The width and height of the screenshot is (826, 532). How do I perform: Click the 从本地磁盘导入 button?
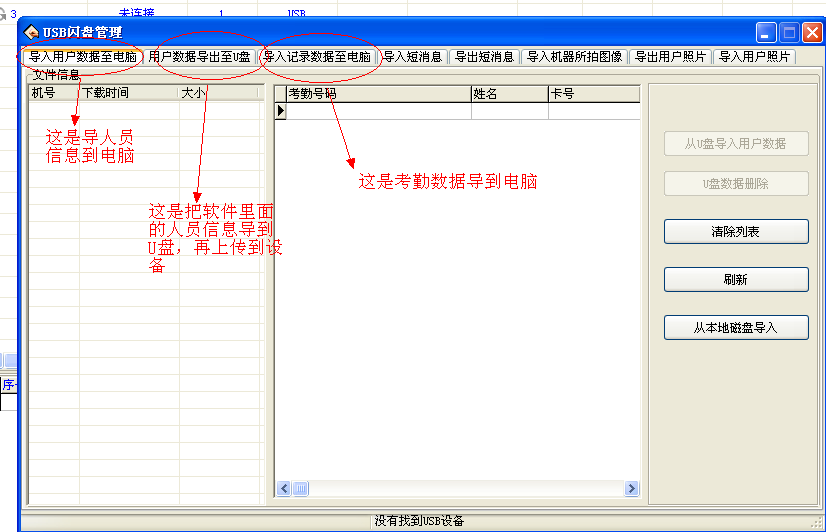(736, 327)
